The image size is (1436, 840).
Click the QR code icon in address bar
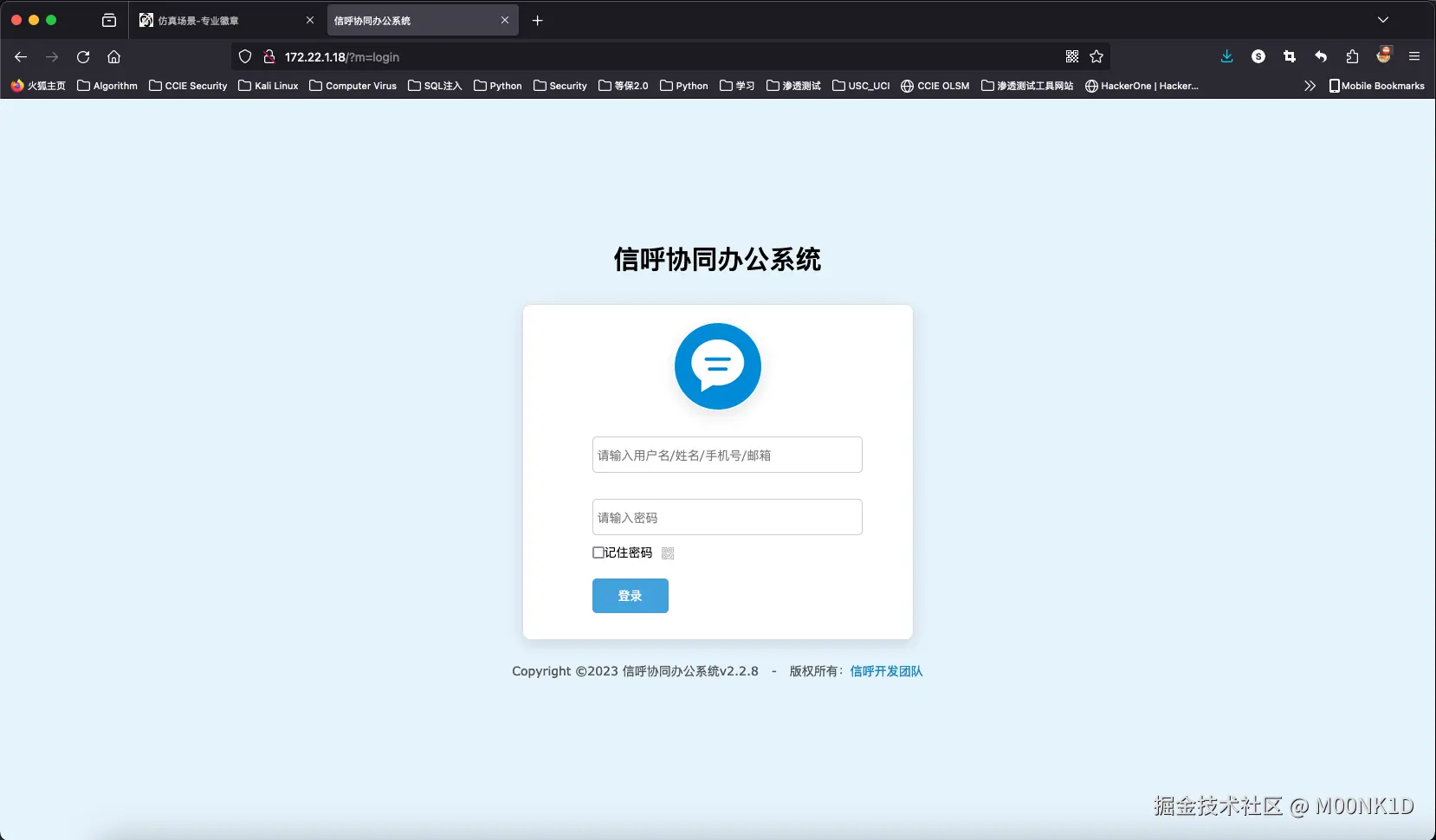pyautogui.click(x=1072, y=57)
